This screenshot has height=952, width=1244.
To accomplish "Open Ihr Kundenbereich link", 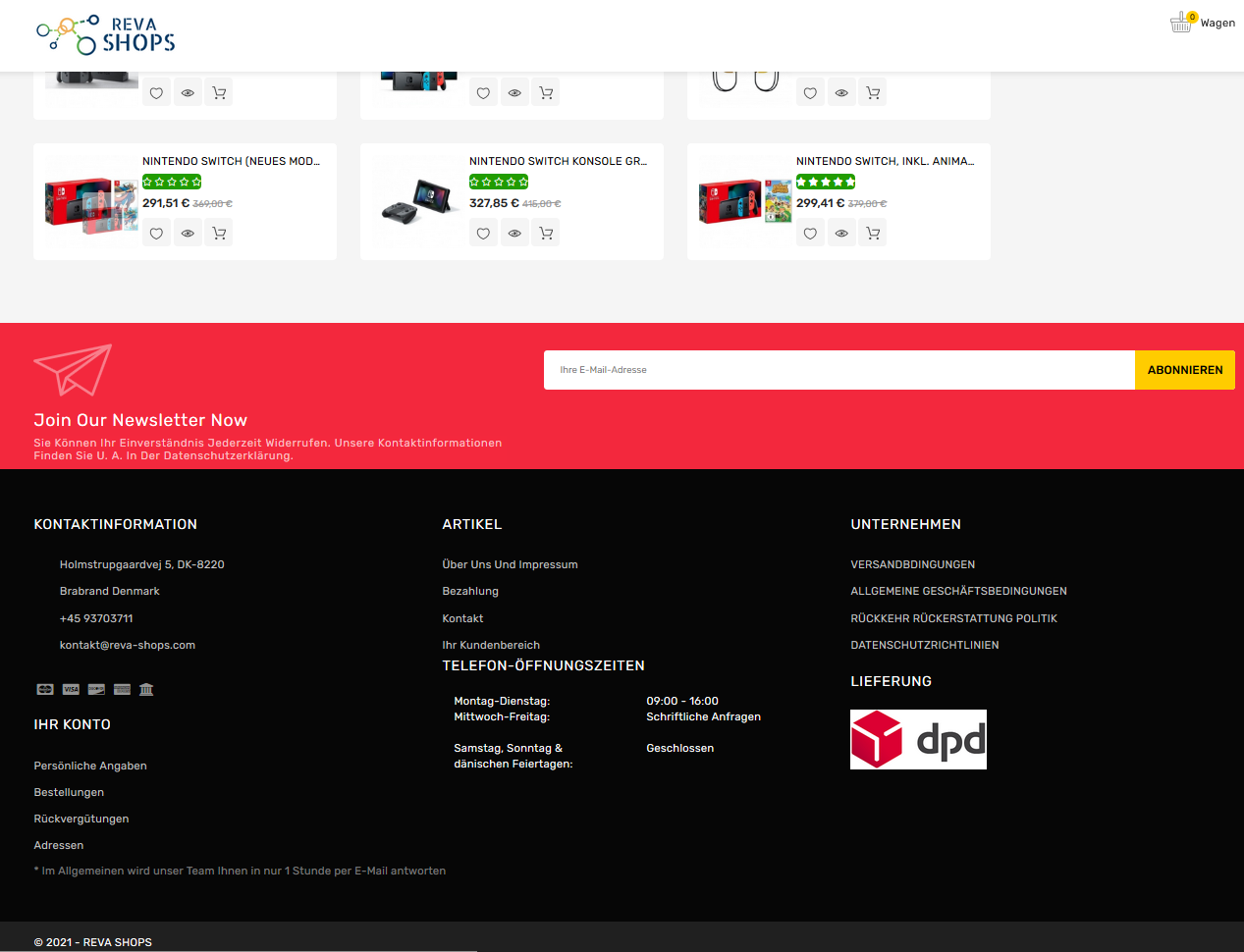I will (491, 645).
